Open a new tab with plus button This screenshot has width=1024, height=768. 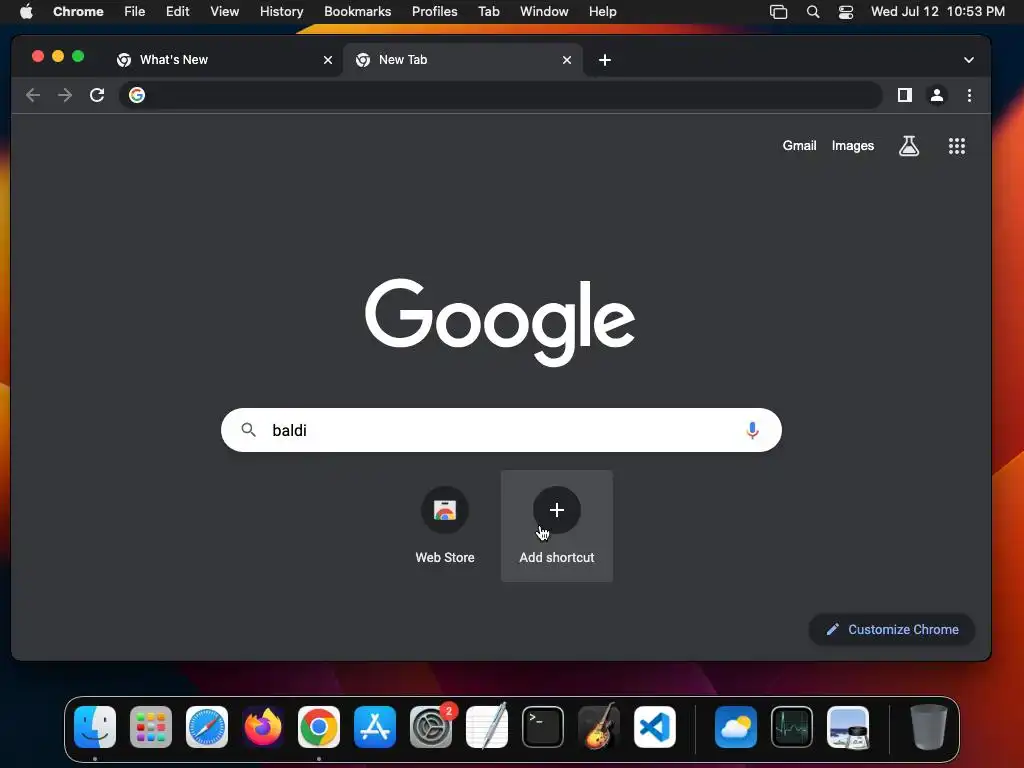605,60
